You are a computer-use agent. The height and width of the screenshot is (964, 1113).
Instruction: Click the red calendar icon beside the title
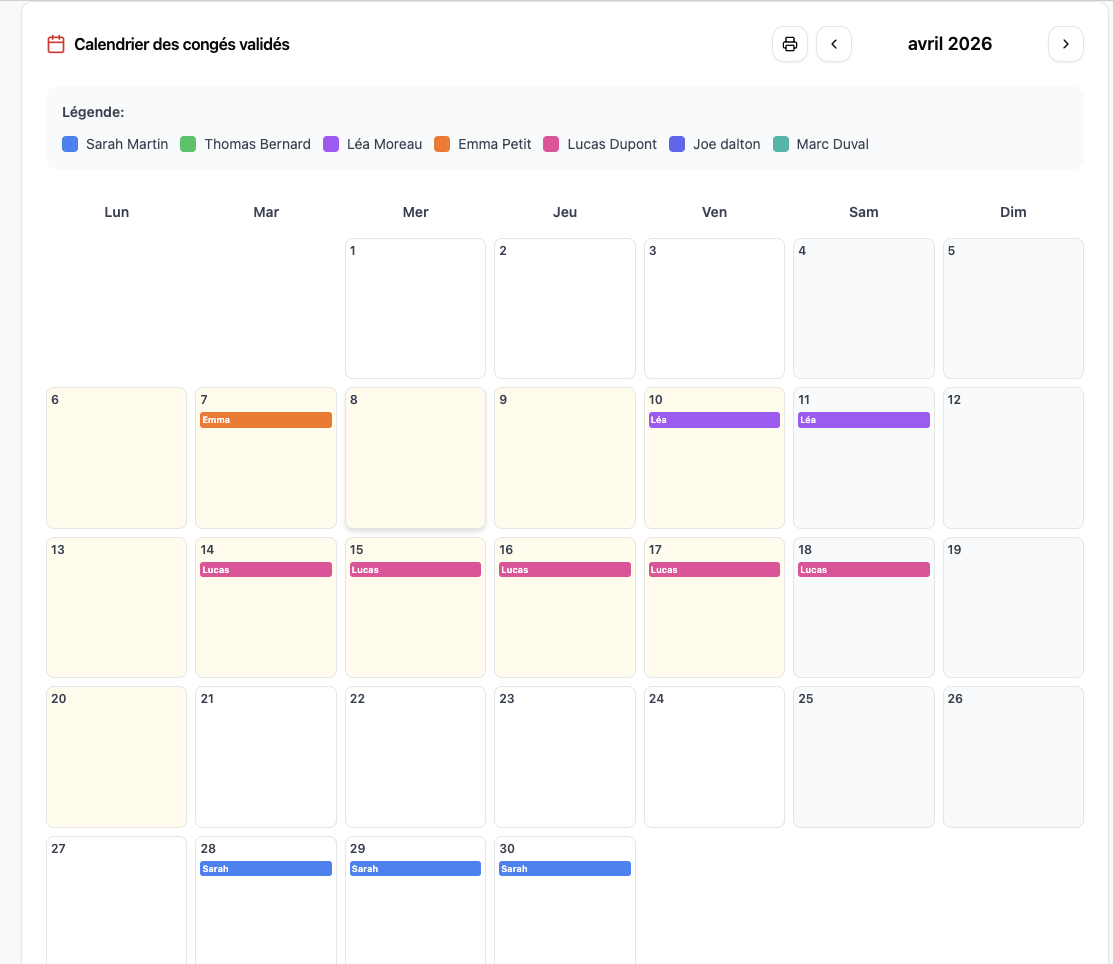pos(55,44)
